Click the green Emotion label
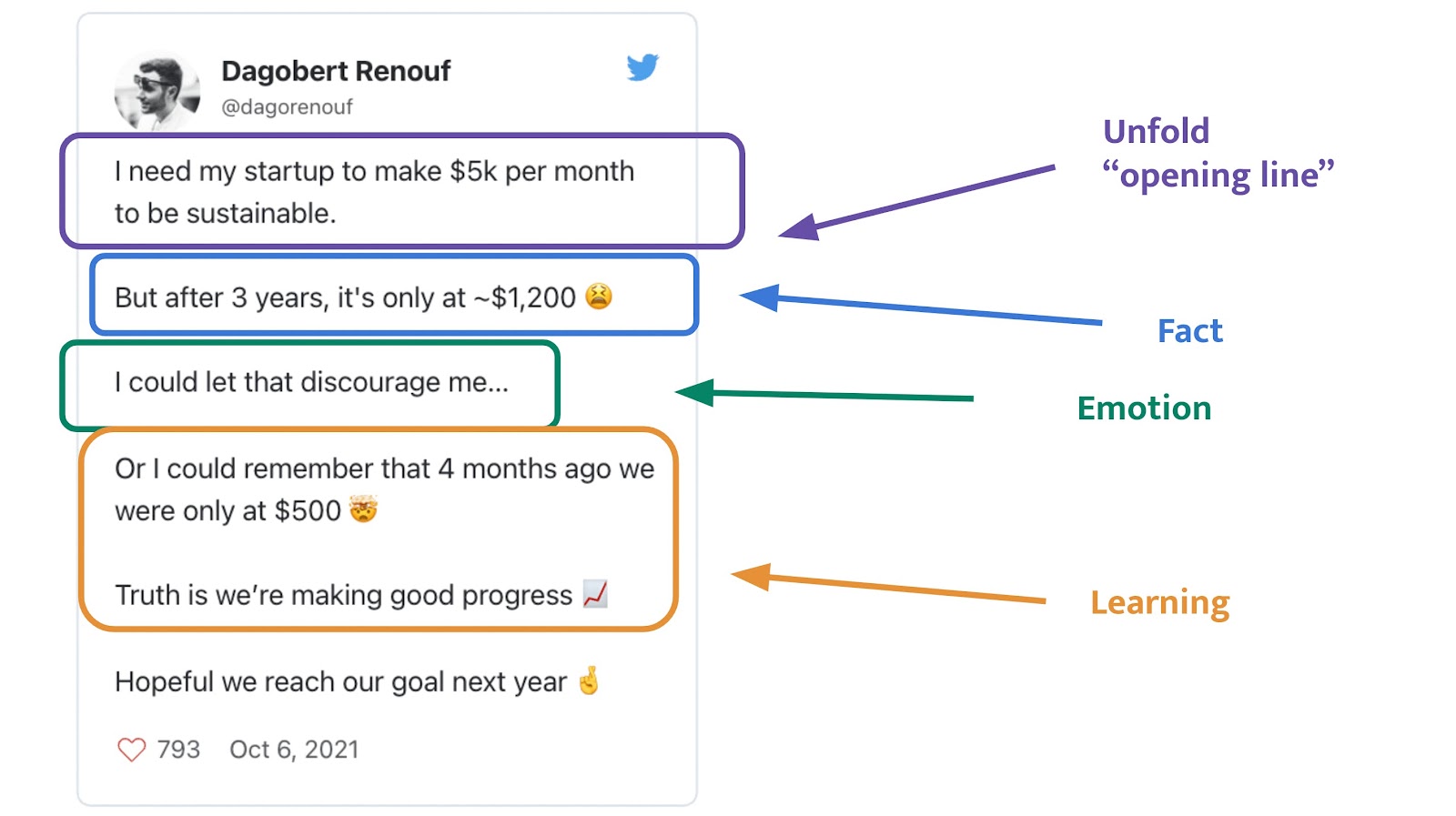Viewport: 1456px width, 816px height. (1144, 408)
